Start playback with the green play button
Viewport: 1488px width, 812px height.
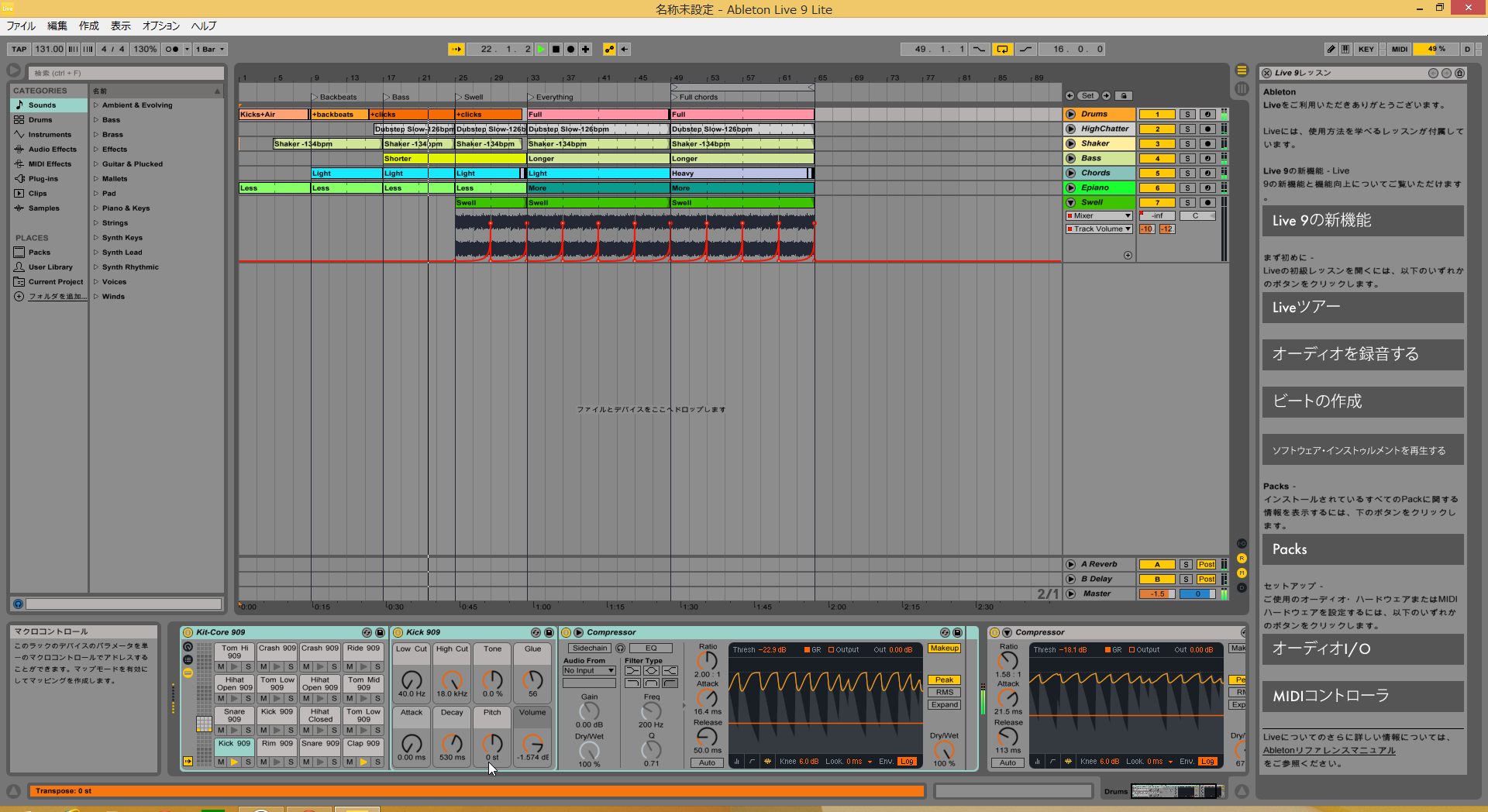(541, 49)
